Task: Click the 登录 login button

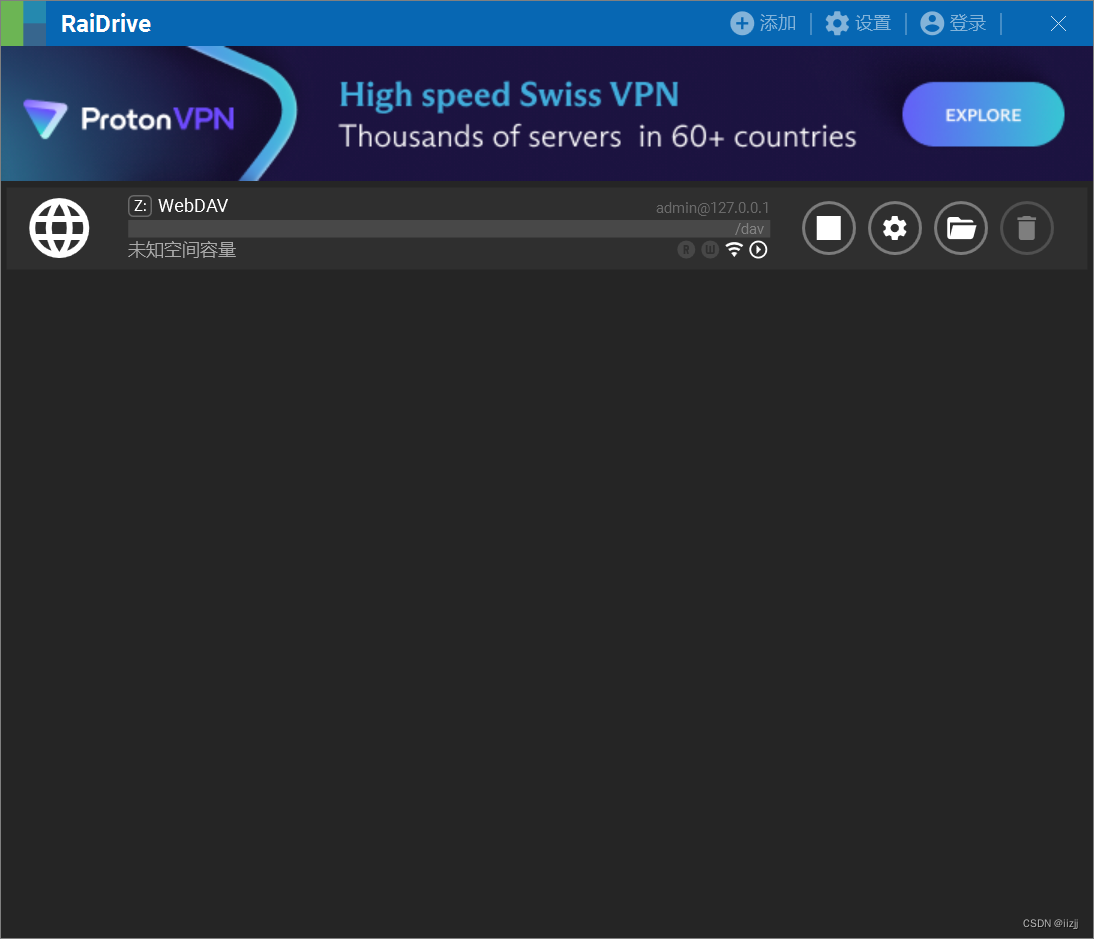Action: tap(953, 23)
